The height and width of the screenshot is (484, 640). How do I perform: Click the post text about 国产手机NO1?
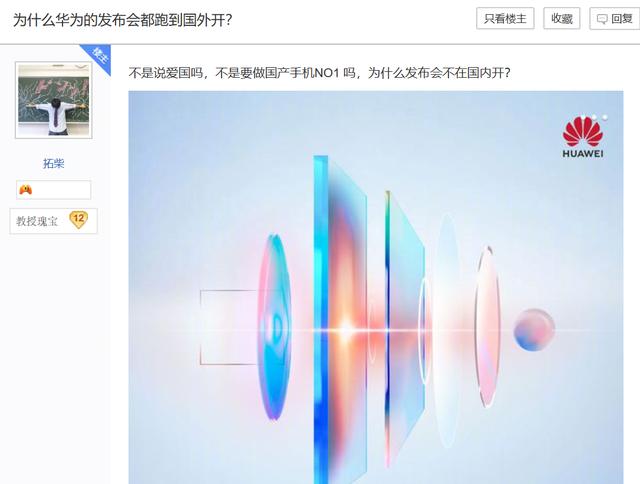click(320, 73)
